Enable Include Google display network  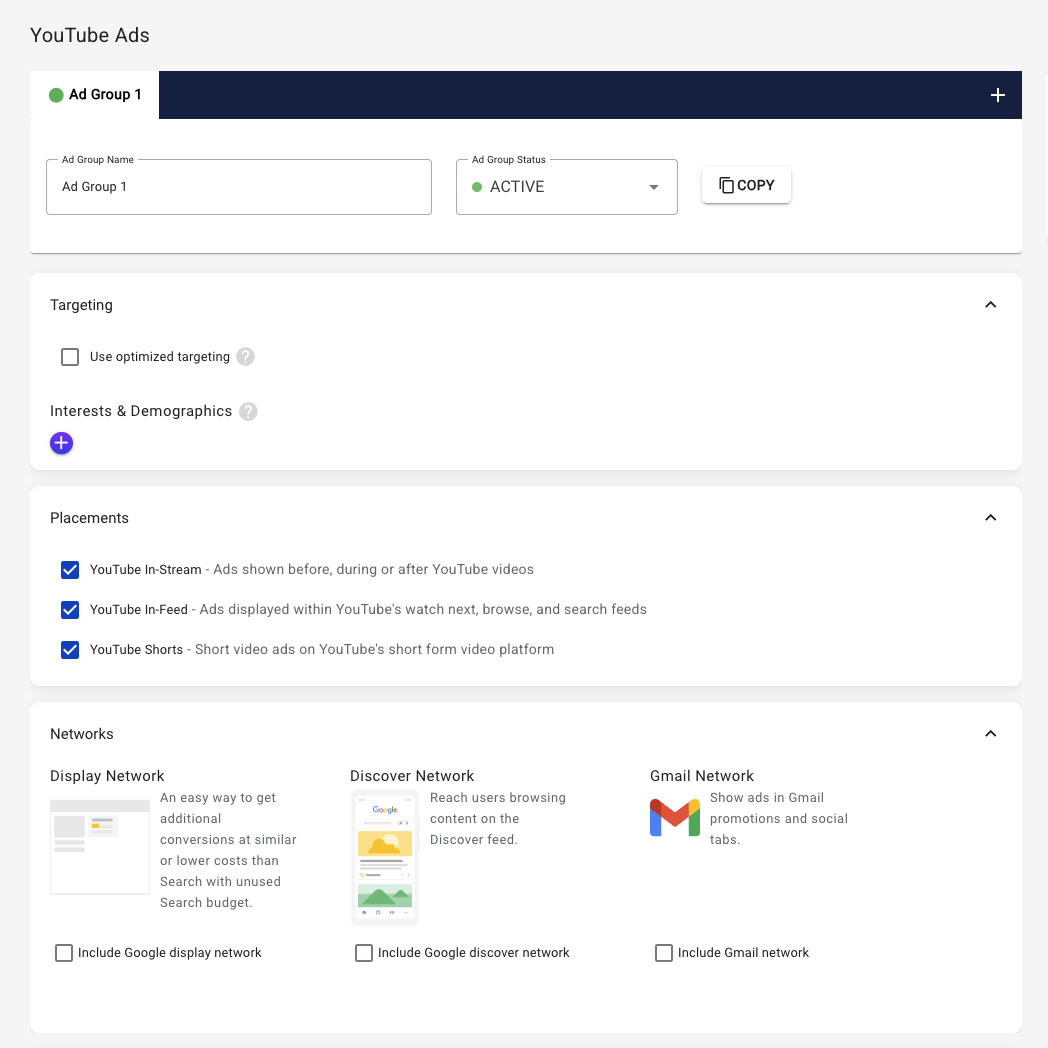(64, 953)
